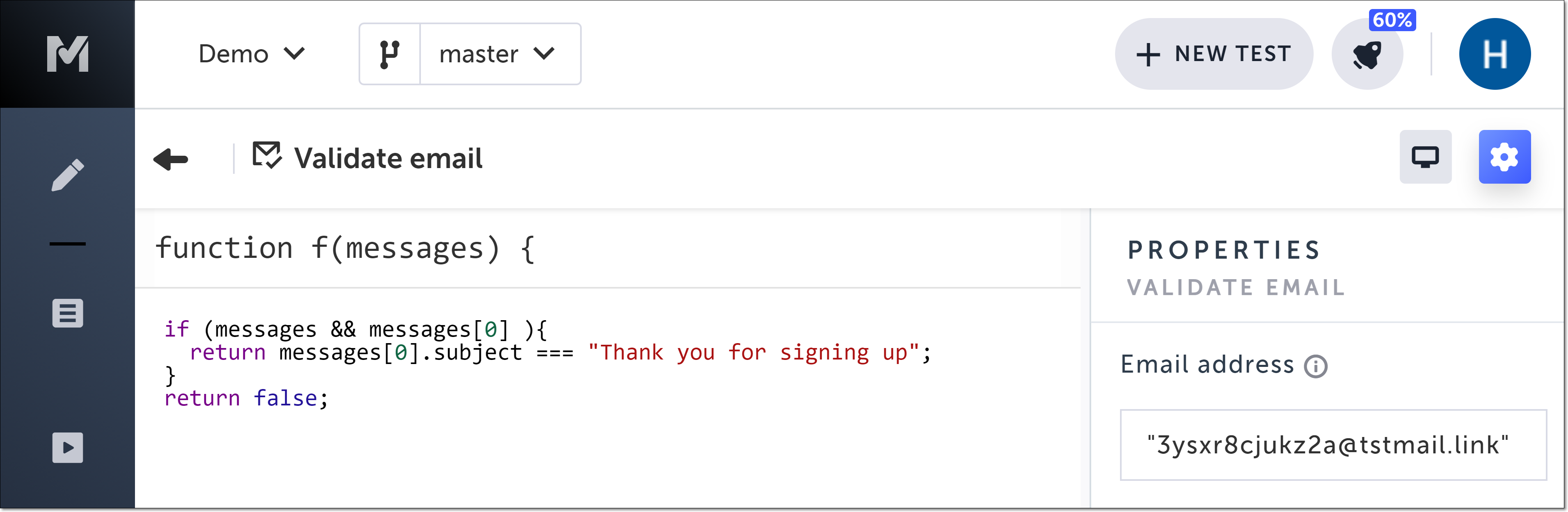Open the document list sidebar icon
The height and width of the screenshot is (512, 1568).
click(x=68, y=313)
